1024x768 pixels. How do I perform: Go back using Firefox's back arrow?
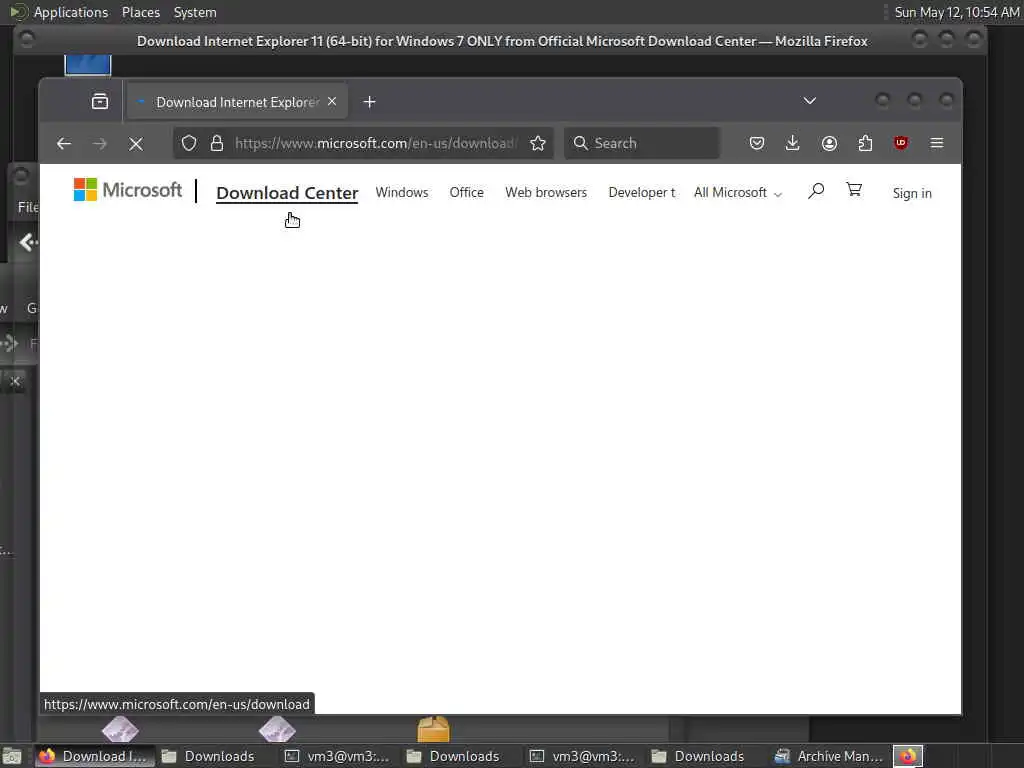(63, 143)
